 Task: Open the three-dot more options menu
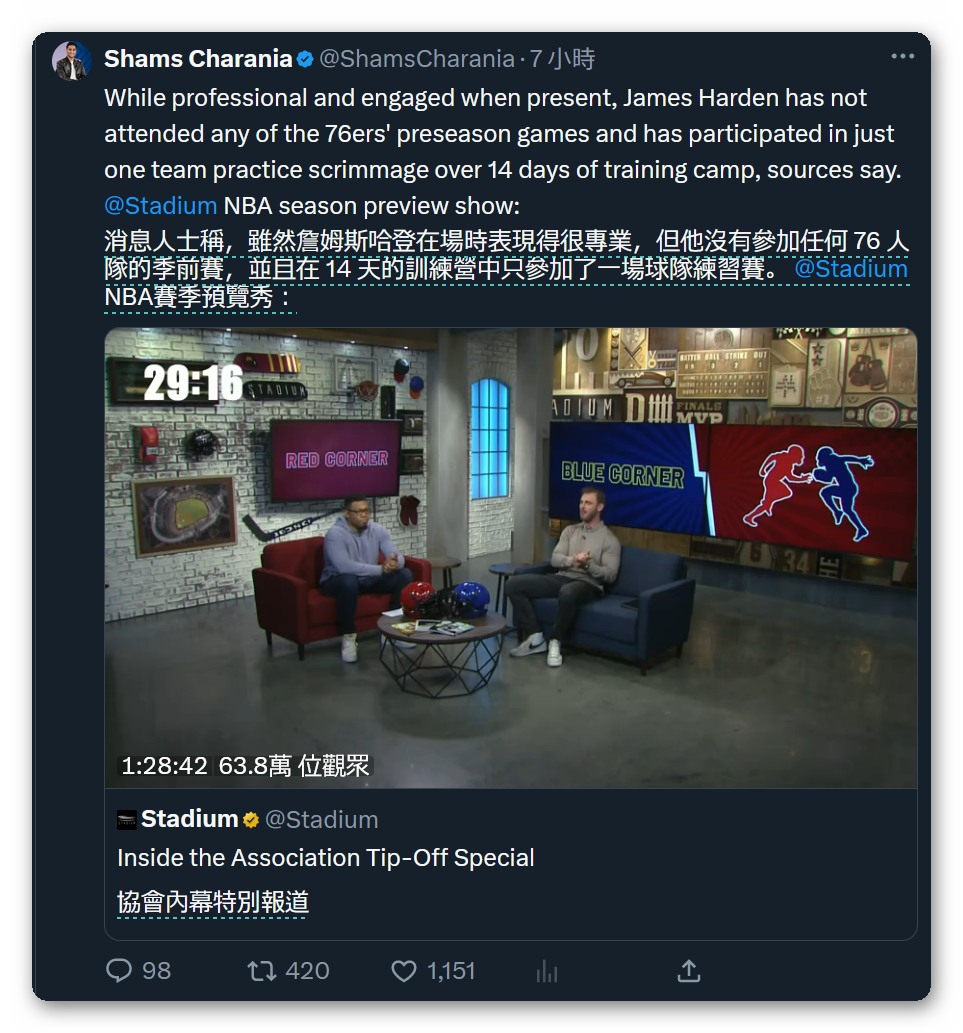point(902,57)
